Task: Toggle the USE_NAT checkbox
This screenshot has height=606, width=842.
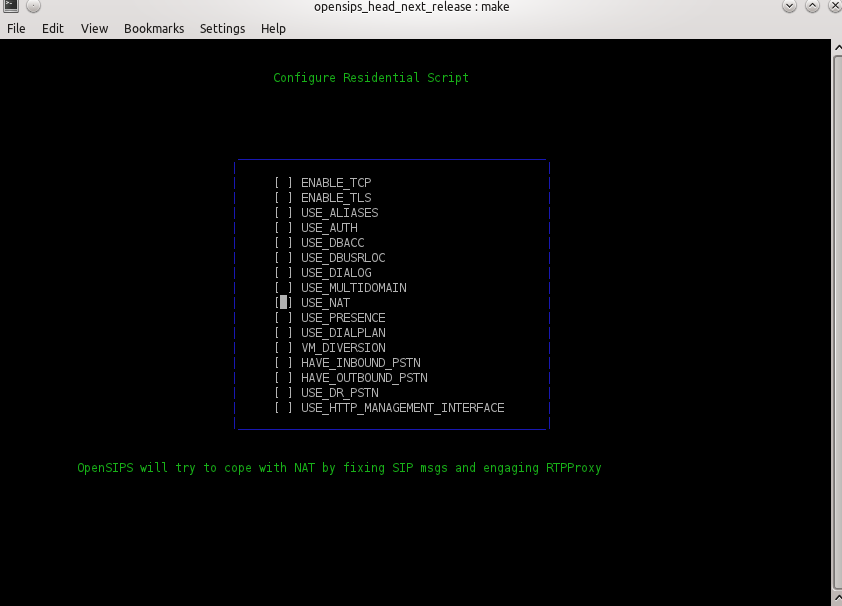Action: 283,303
